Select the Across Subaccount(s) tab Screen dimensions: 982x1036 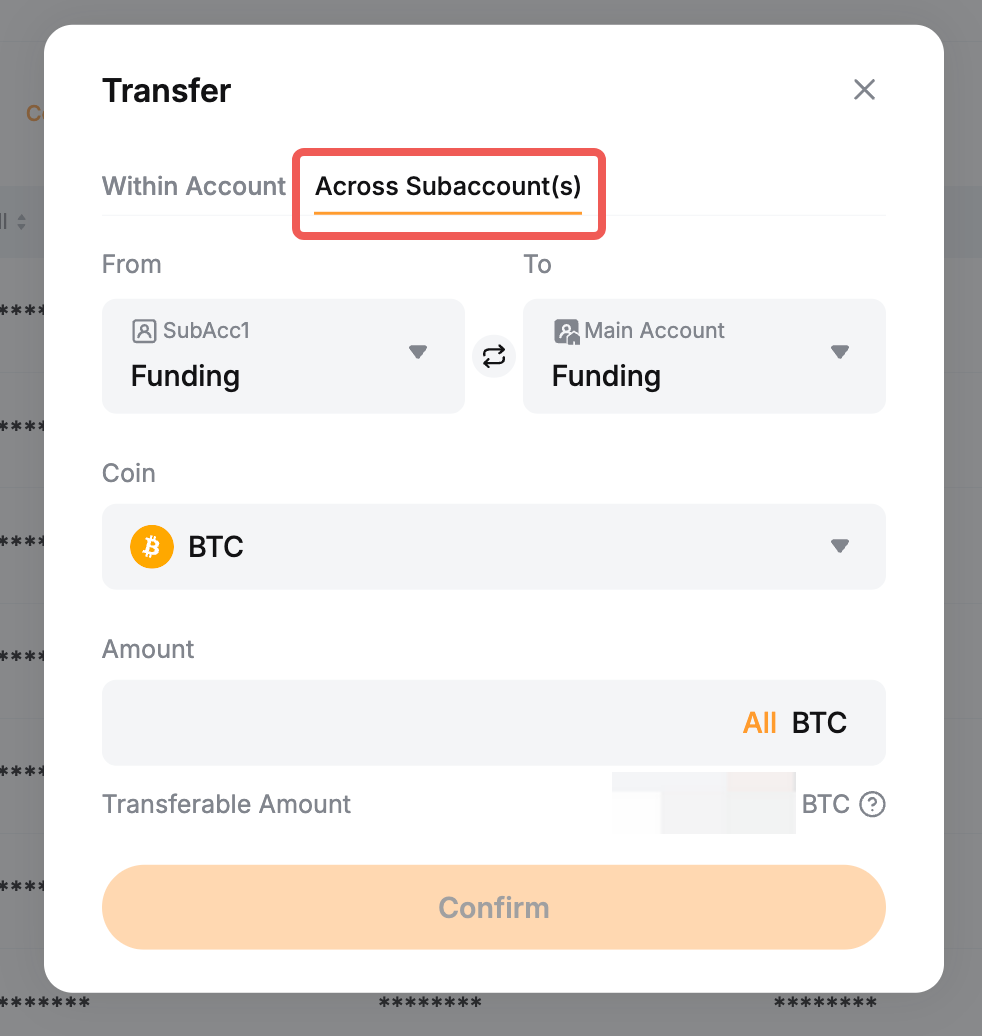point(448,186)
